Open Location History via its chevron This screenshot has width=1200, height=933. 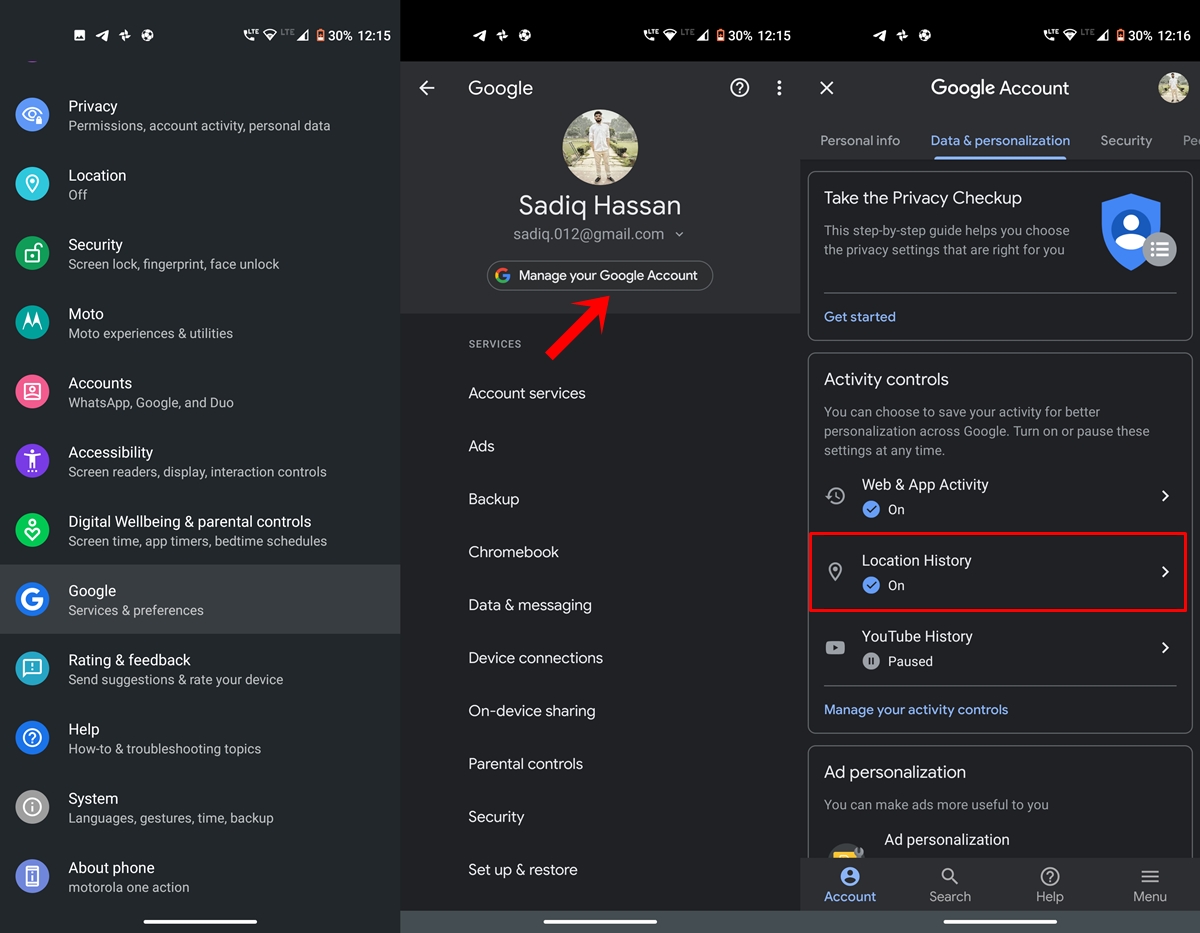click(x=1165, y=572)
